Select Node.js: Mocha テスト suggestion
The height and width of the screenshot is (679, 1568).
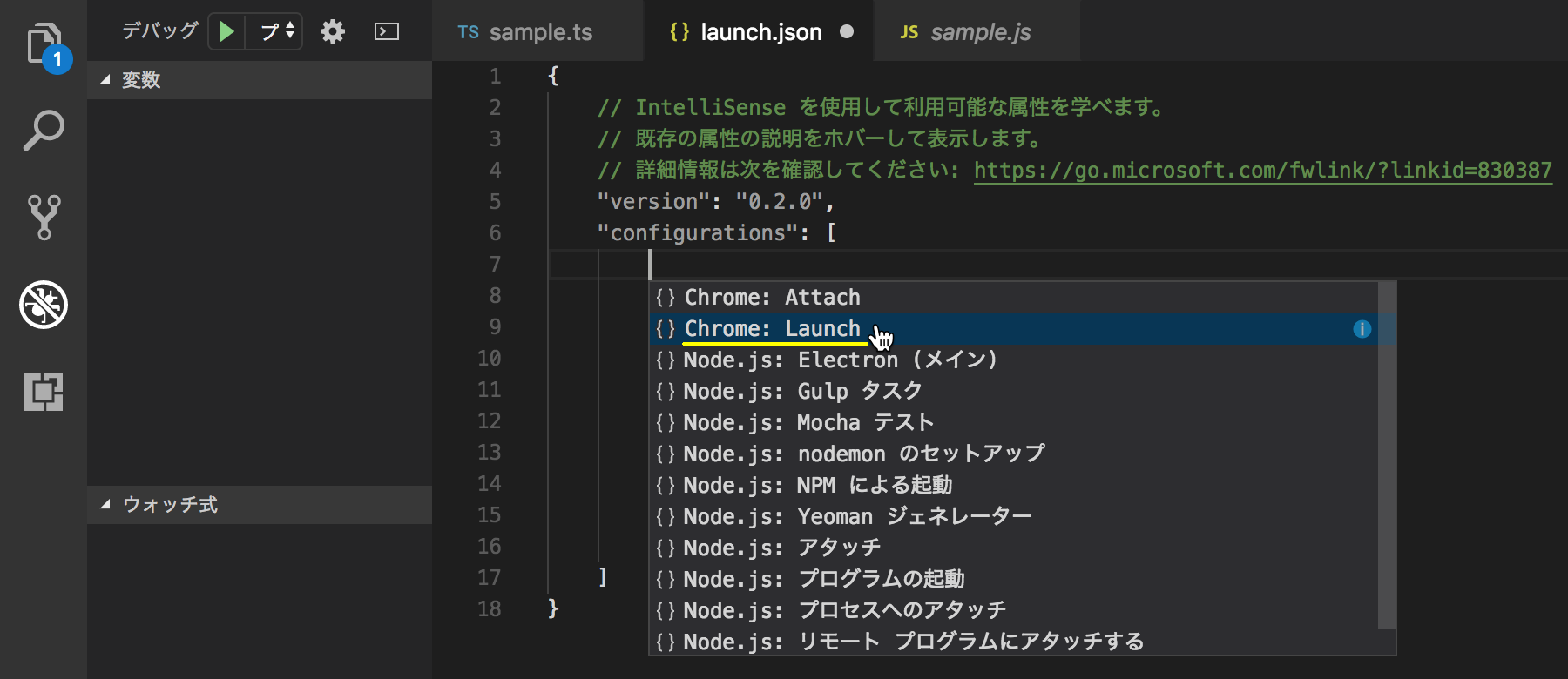coord(1014,423)
